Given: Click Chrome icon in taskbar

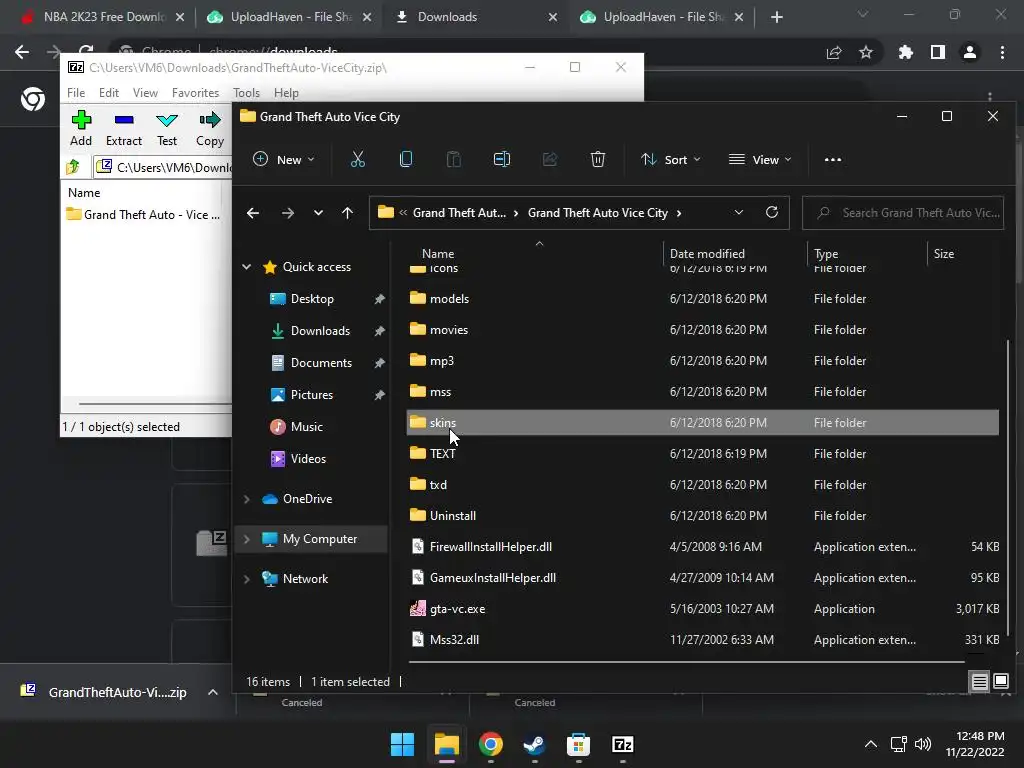Looking at the screenshot, I should click(490, 744).
